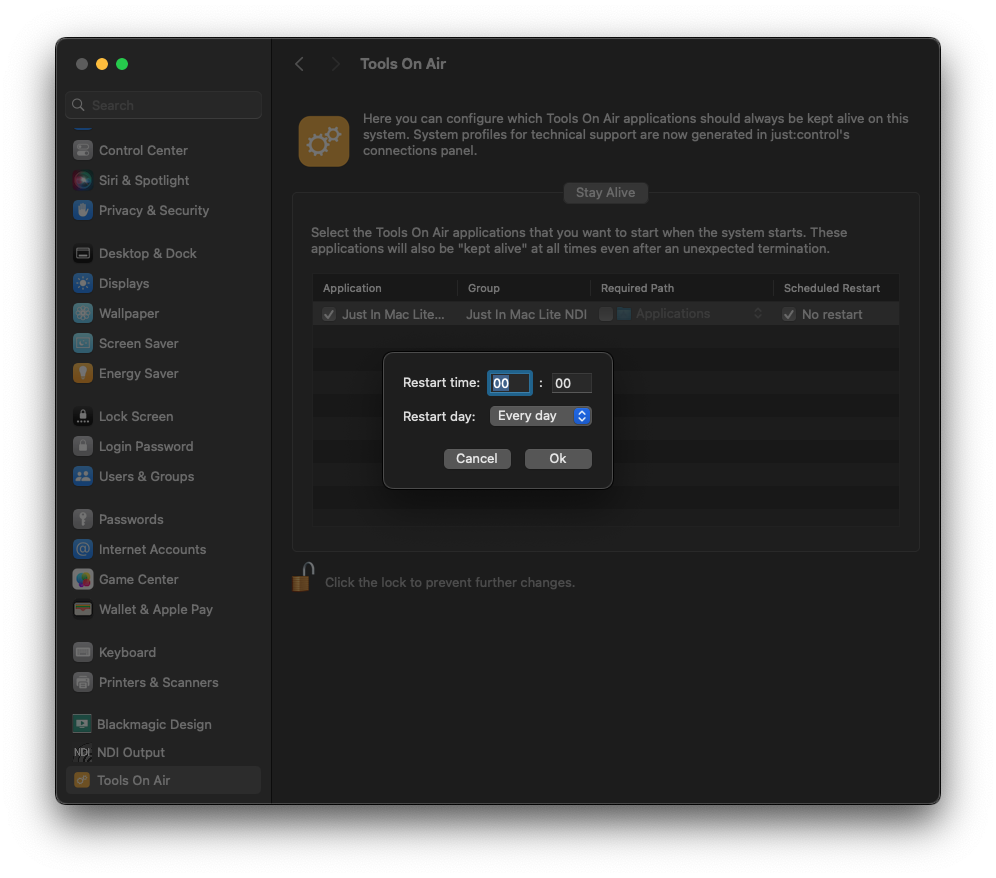
Task: Click the open padlock icon
Action: click(304, 577)
